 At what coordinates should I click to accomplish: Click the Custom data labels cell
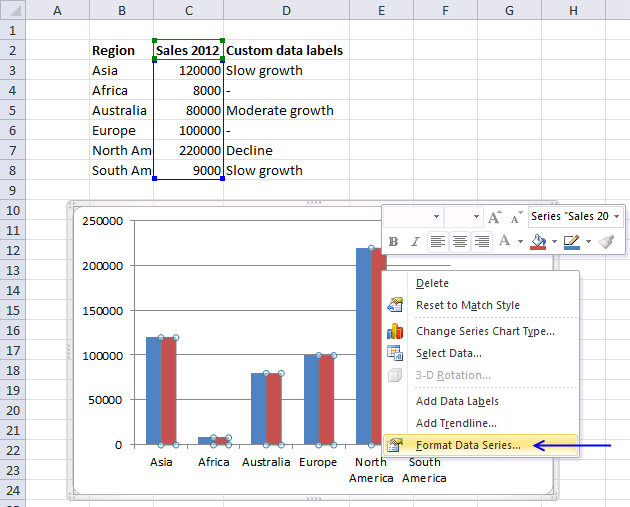click(286, 50)
